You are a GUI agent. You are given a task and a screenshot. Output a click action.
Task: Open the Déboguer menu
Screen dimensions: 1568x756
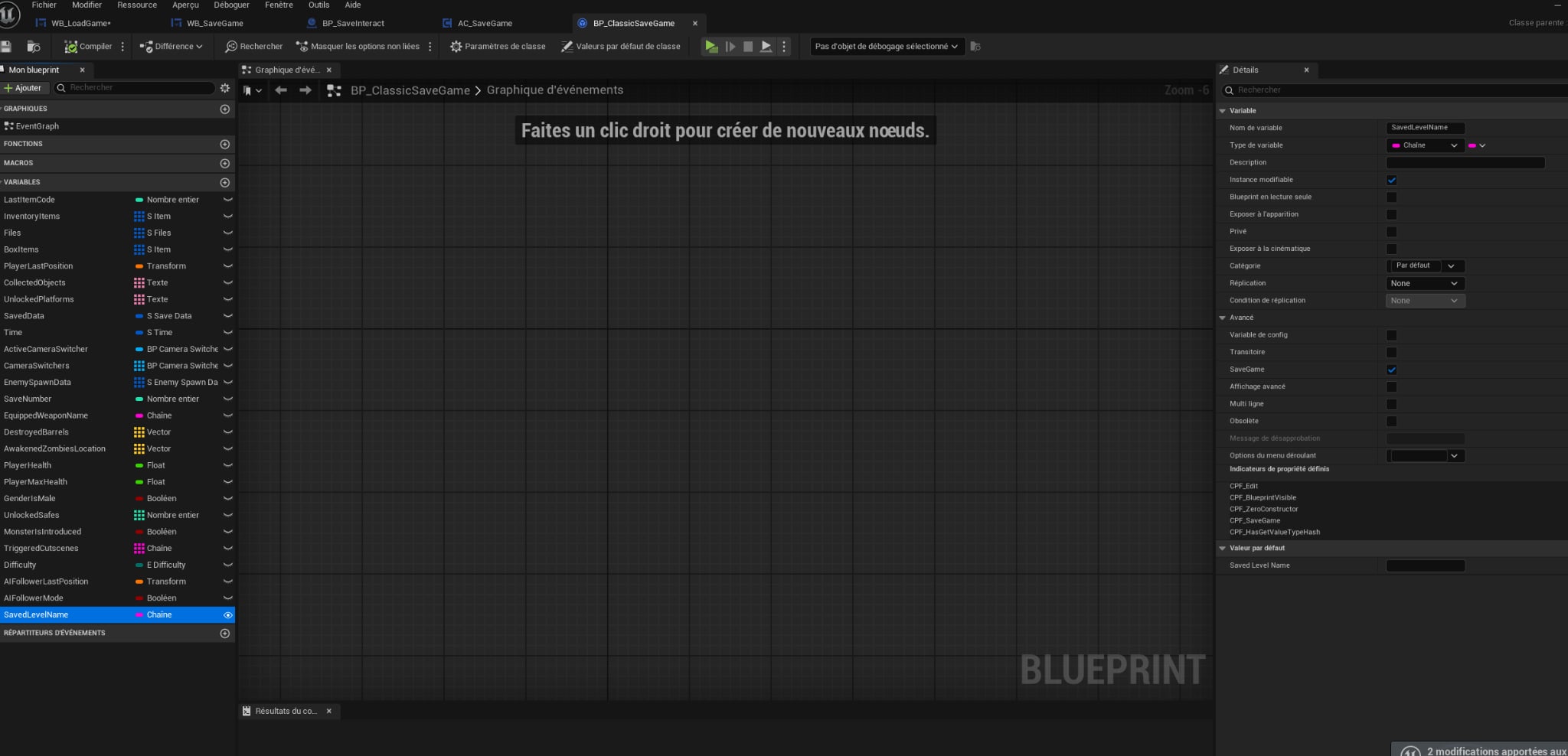(x=231, y=5)
